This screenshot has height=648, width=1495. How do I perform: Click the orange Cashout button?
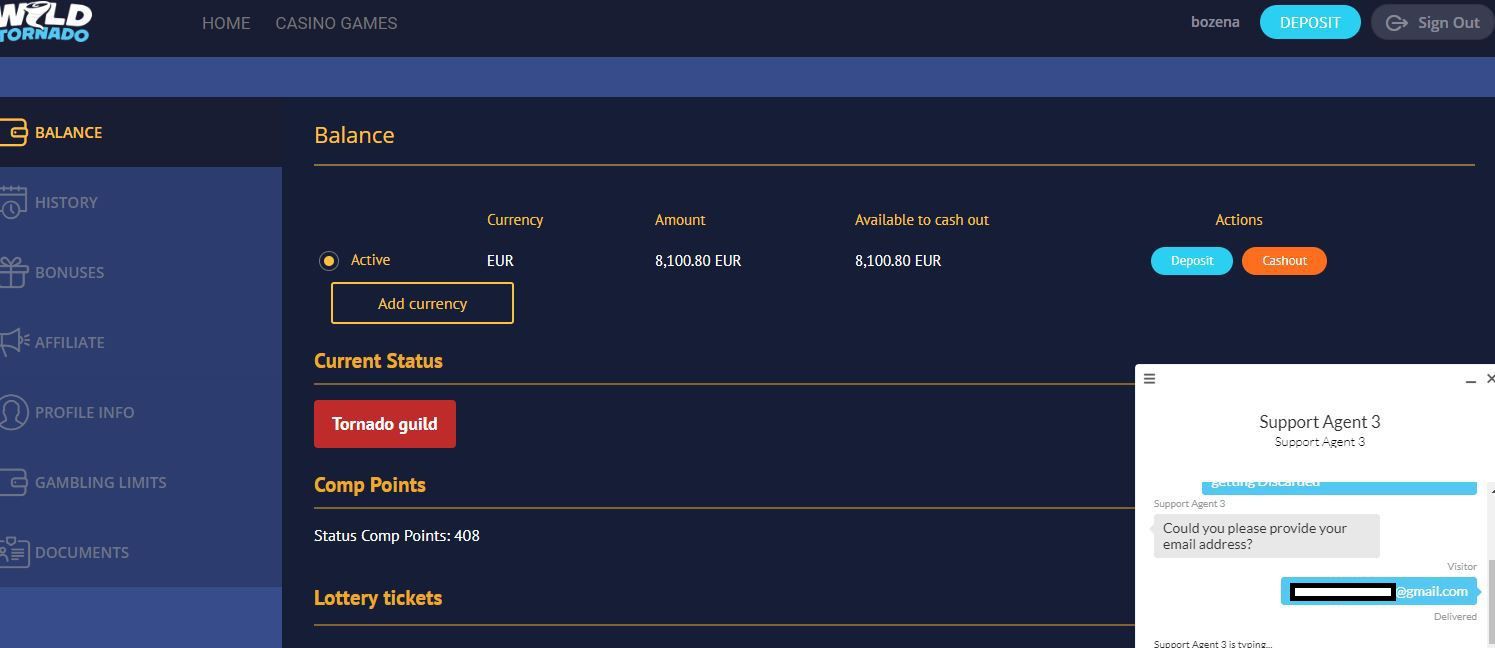coord(1284,260)
